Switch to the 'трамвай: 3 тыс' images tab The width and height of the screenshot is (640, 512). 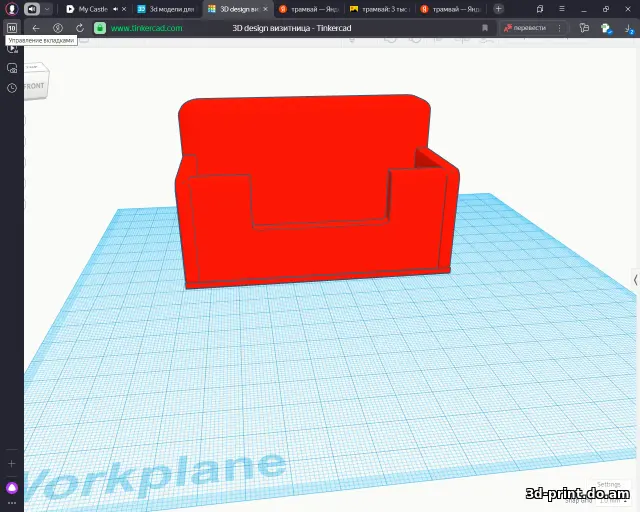click(380, 9)
